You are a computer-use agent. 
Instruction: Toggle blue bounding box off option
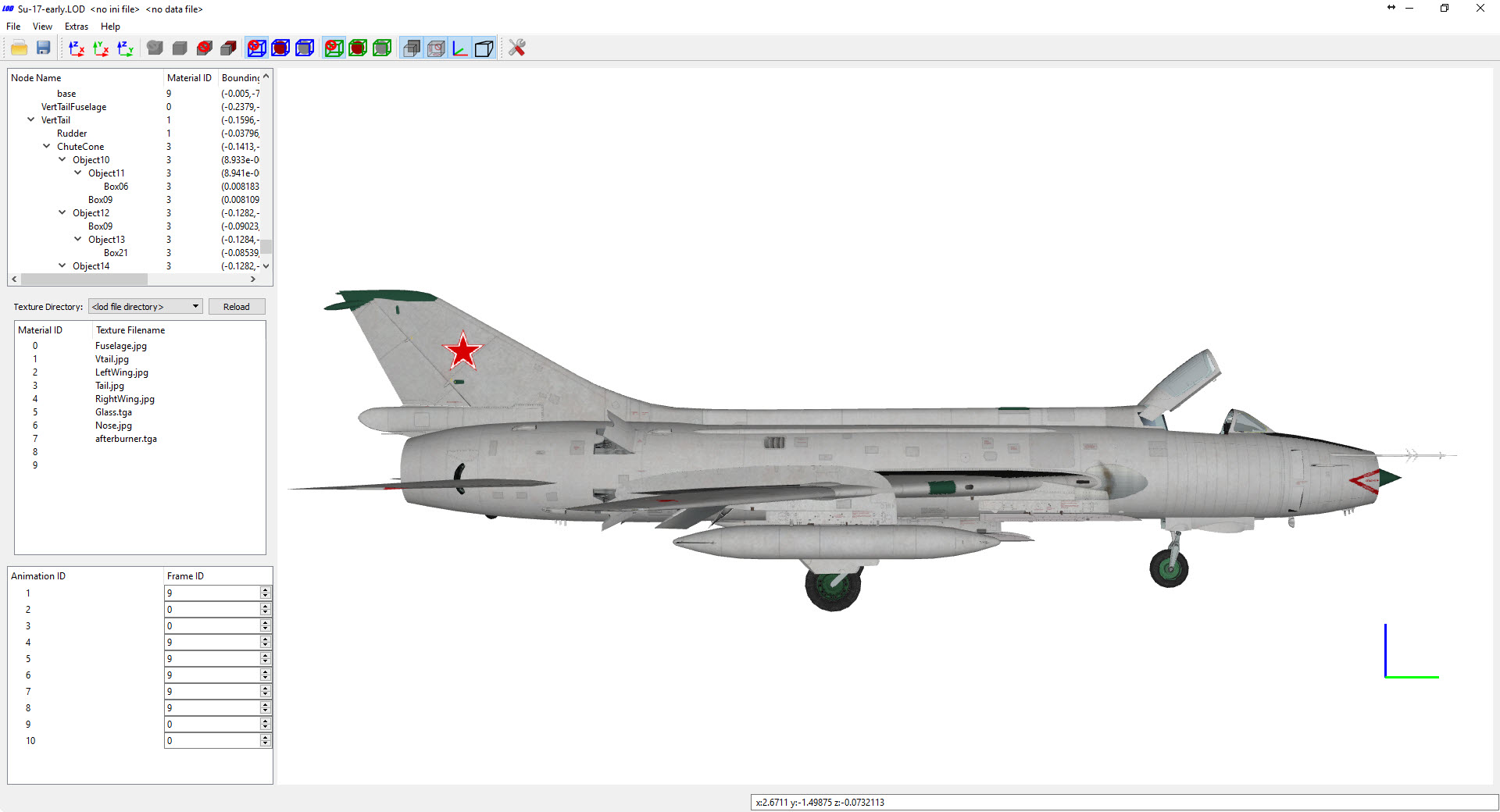coord(256,48)
